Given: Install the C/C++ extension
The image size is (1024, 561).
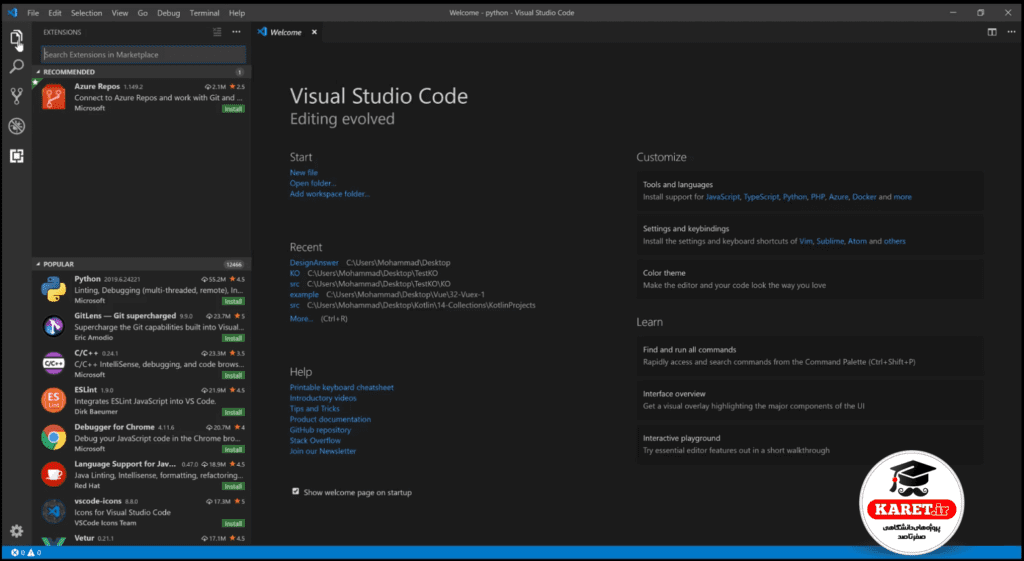Looking at the screenshot, I should (x=233, y=376).
